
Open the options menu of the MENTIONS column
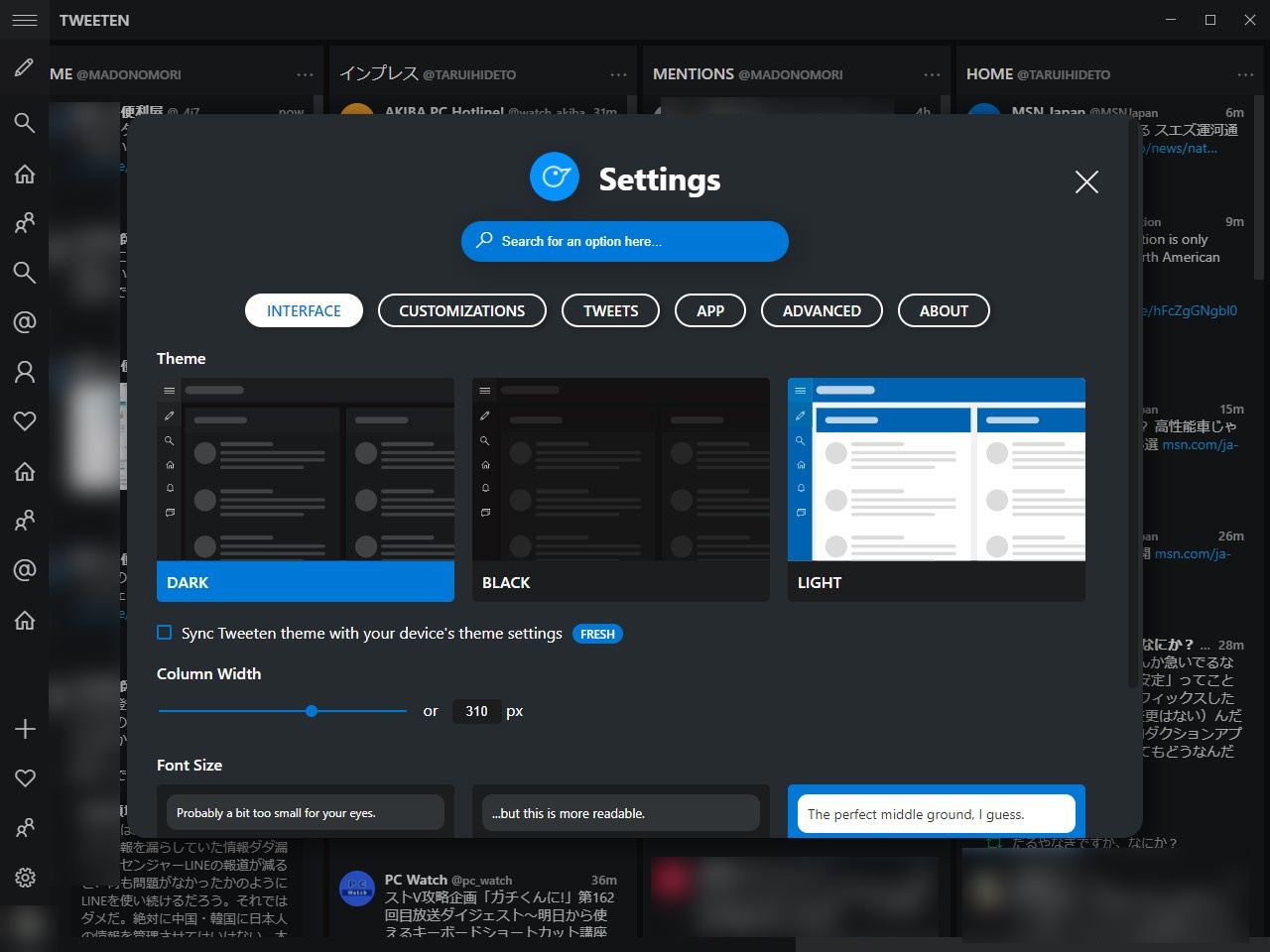click(931, 73)
